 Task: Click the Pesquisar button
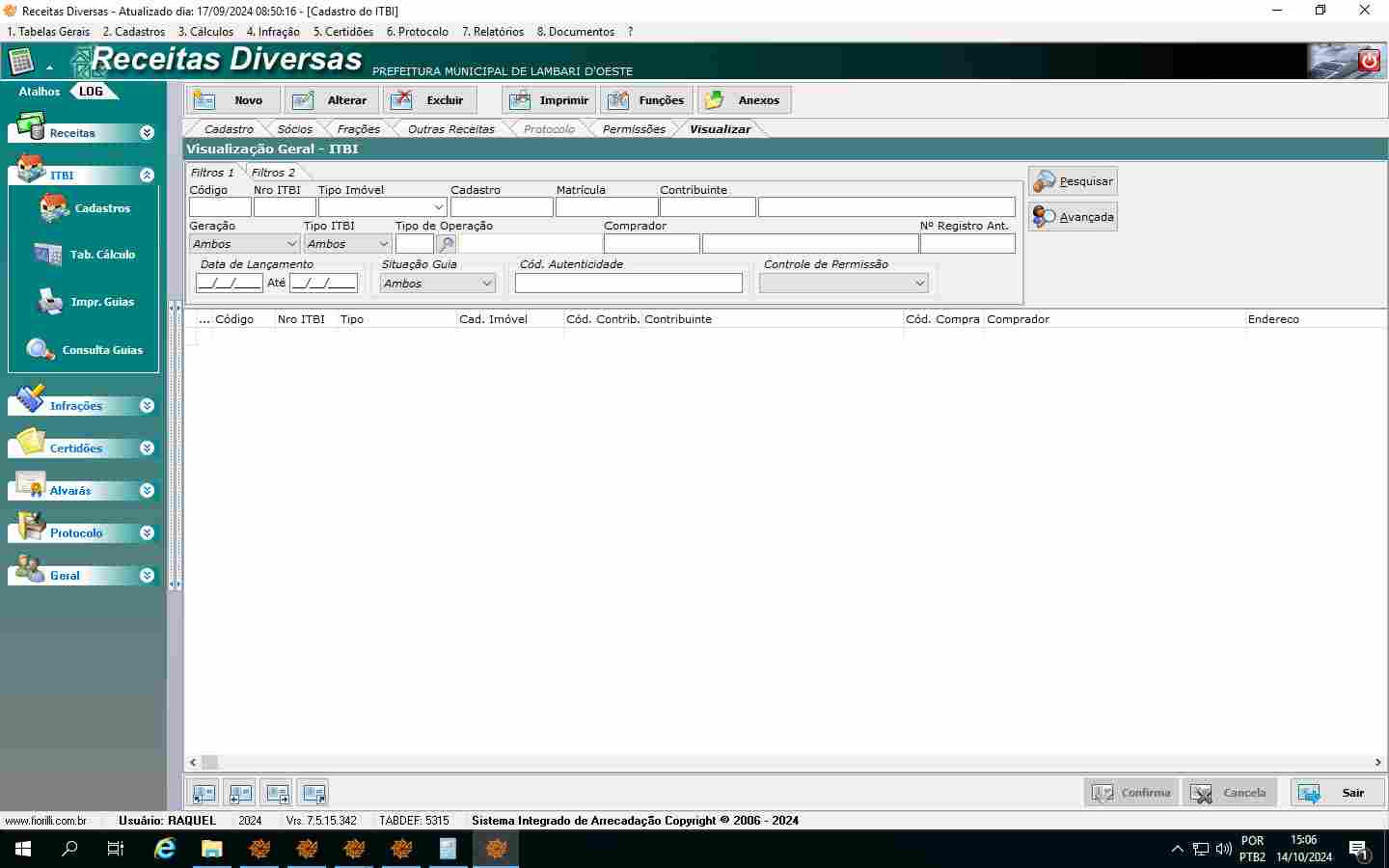pos(1073,181)
